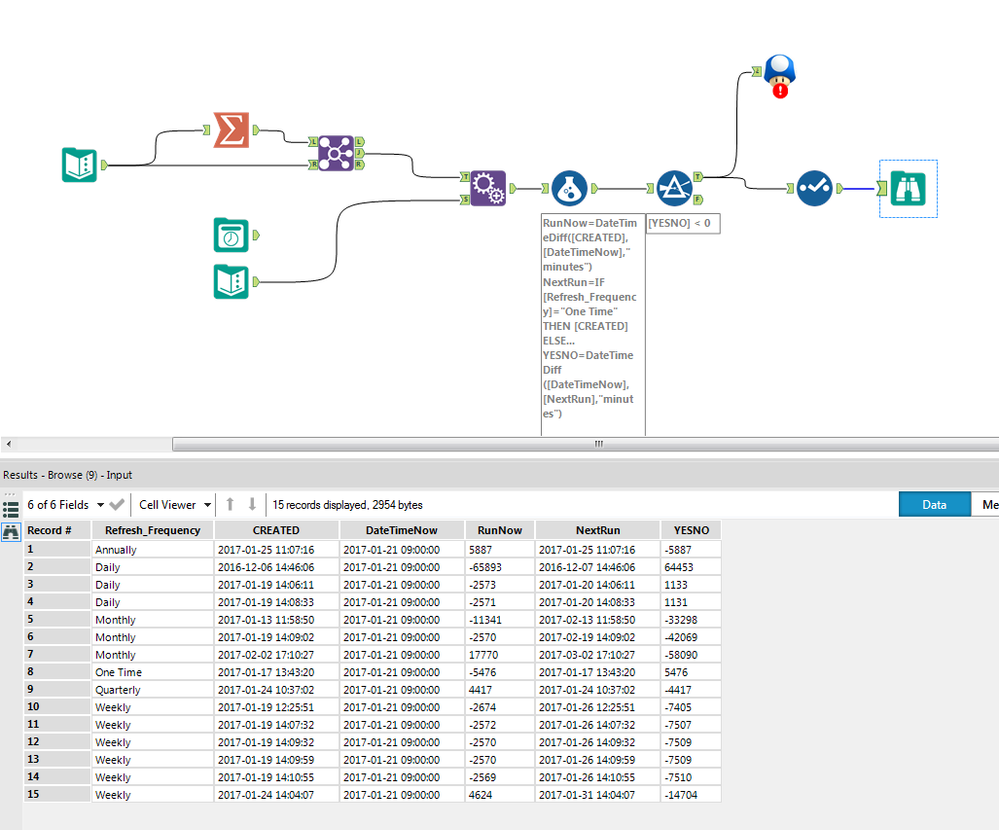Apply field selection checkmark in results
Screen dimensions: 999x830
[x=117, y=504]
